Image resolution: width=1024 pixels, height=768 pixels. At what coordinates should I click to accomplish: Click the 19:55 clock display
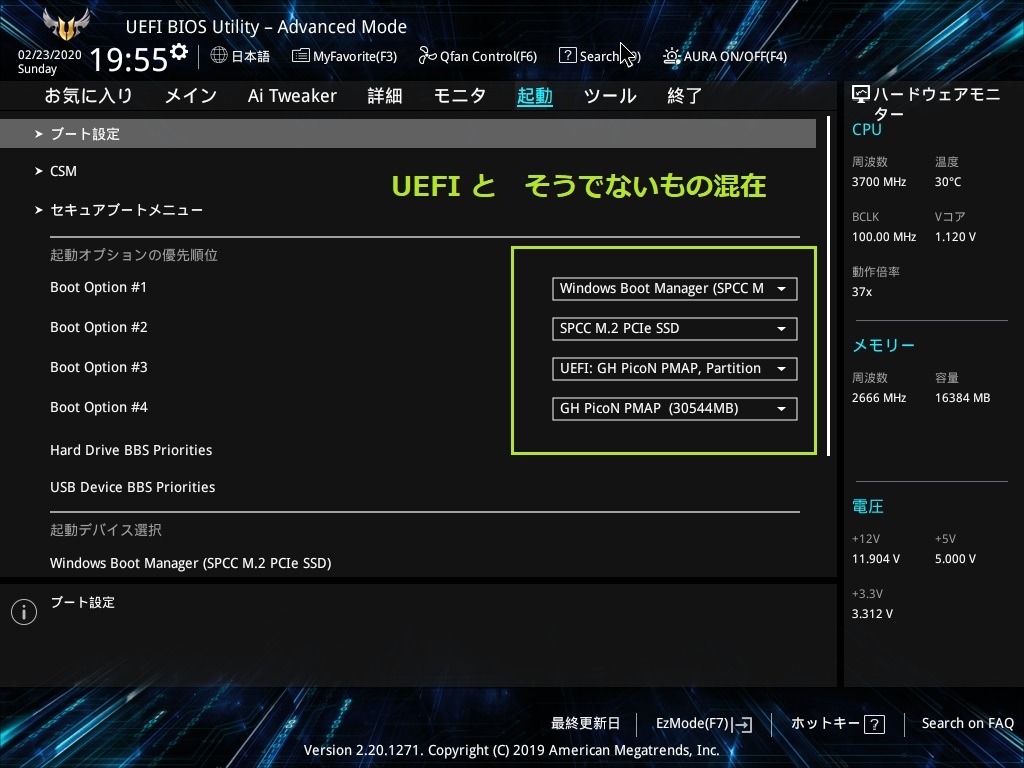click(129, 59)
